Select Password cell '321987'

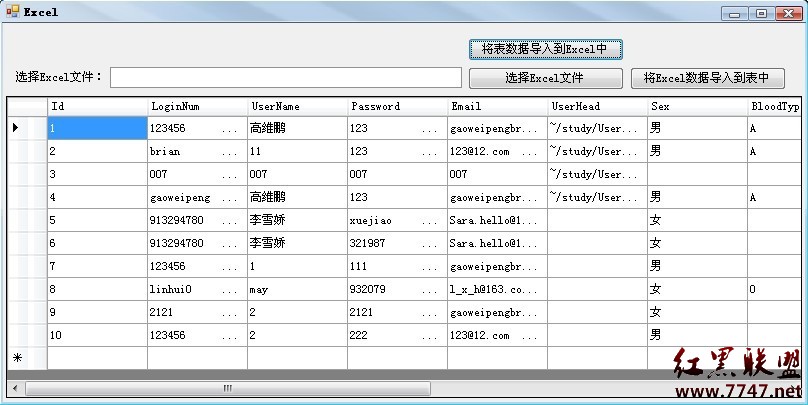click(x=397, y=243)
